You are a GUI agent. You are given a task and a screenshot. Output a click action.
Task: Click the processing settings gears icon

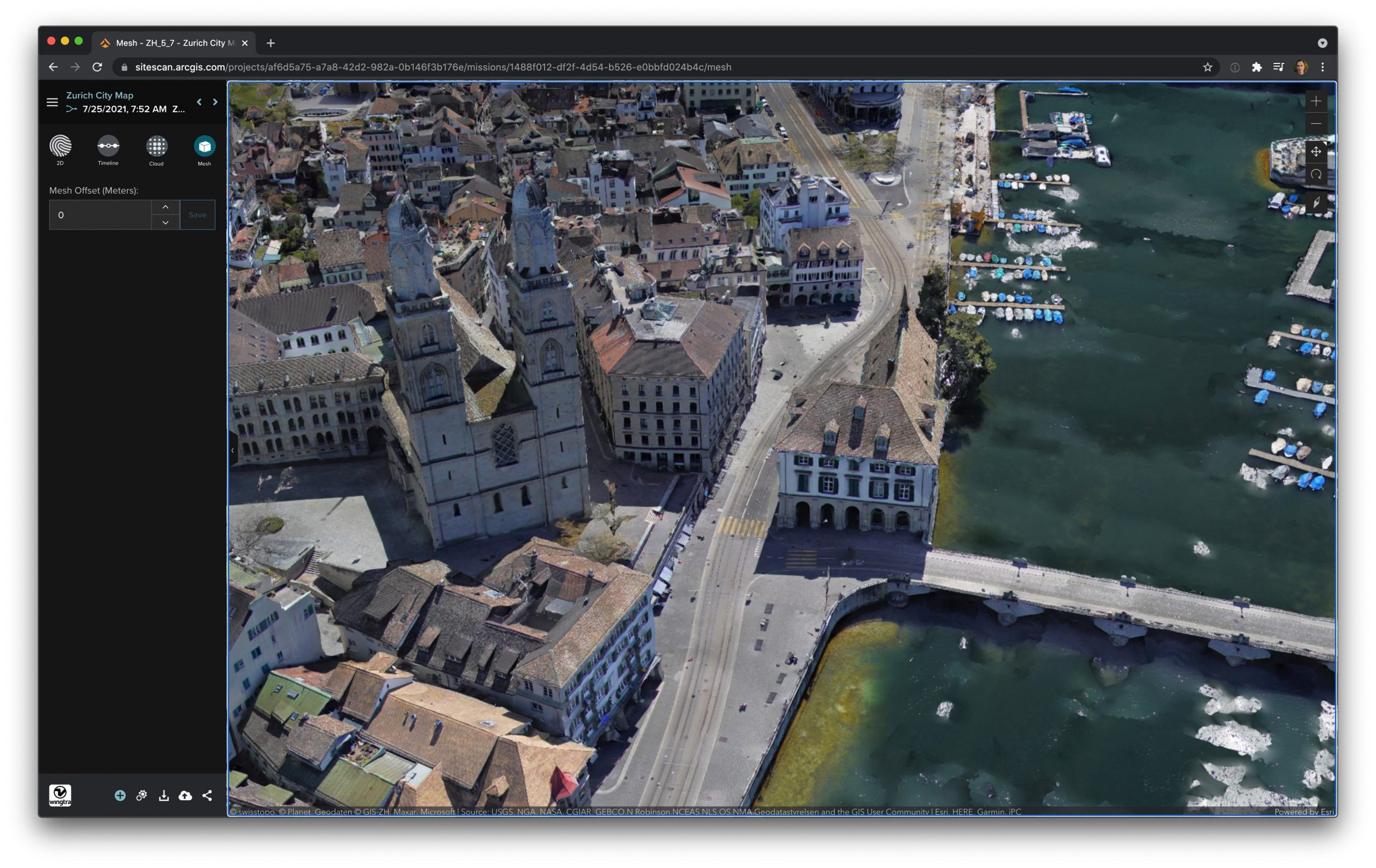coord(142,795)
